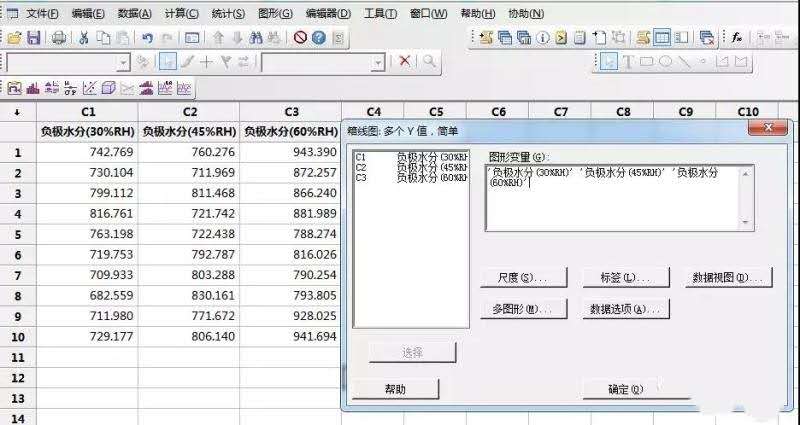Save the project with the floppy disk icon

tap(33, 37)
